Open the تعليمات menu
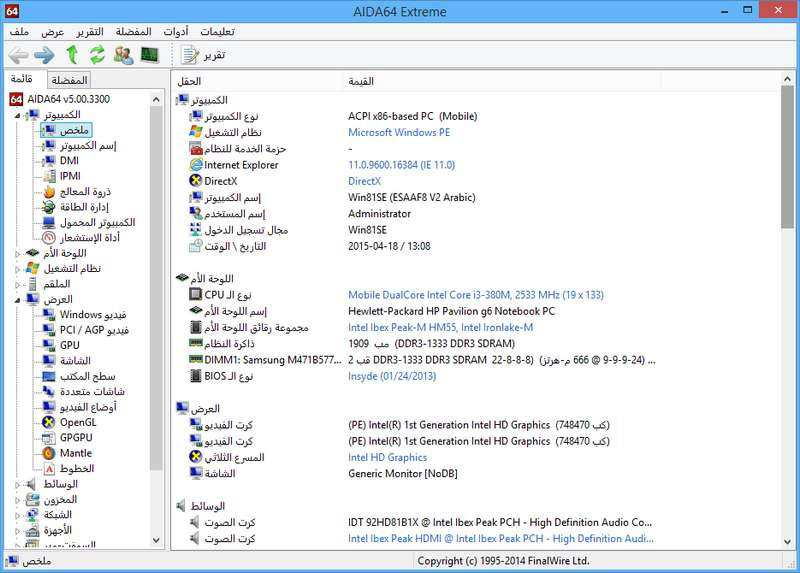The height and width of the screenshot is (573, 800). [217, 32]
